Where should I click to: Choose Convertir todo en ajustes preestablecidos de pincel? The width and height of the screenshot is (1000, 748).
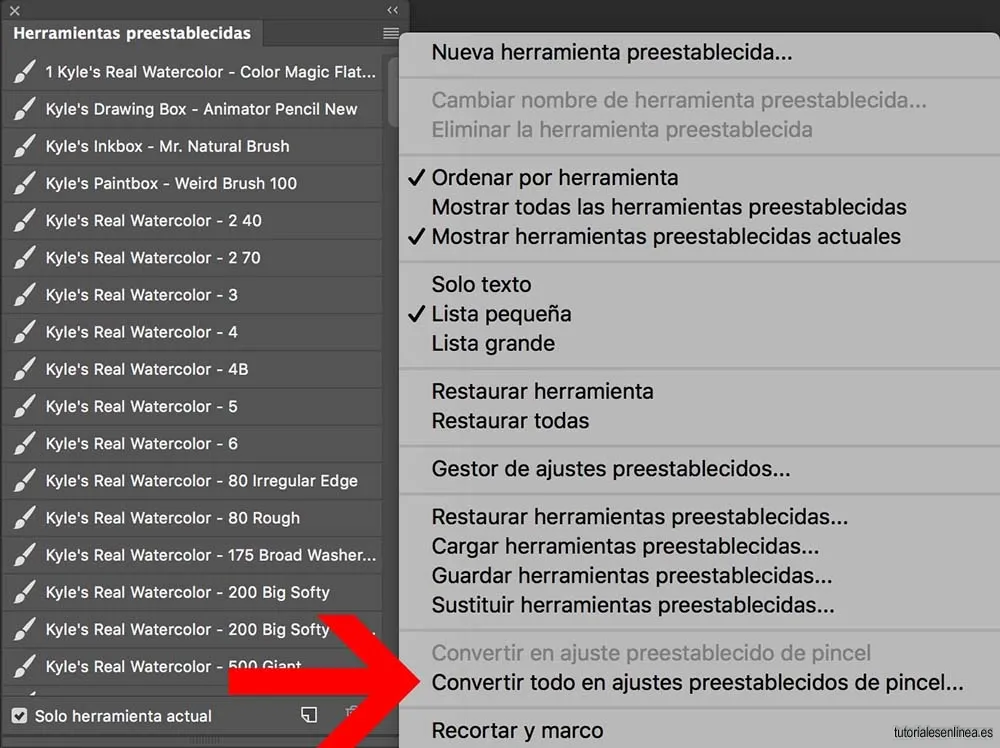[x=697, y=682]
